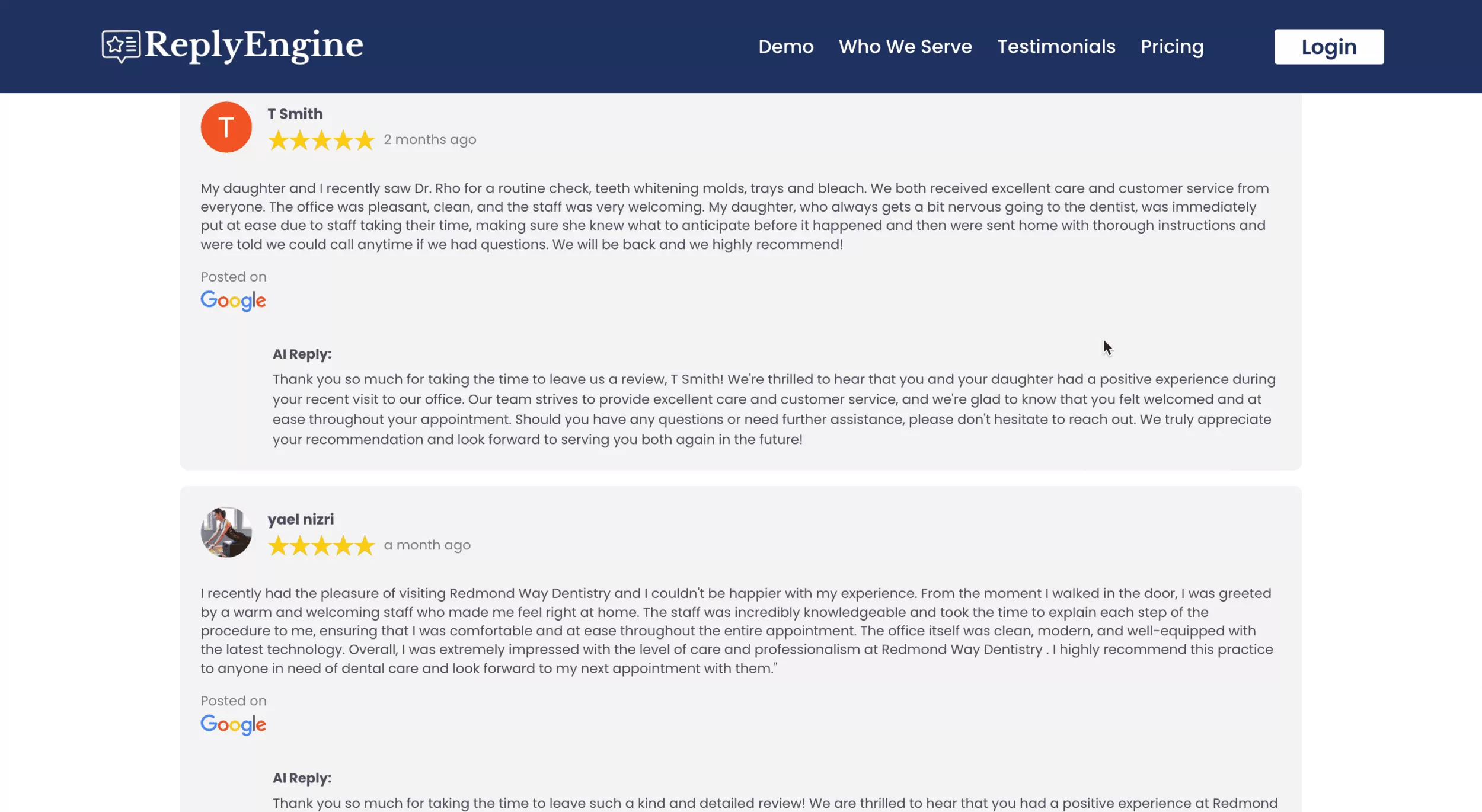
Task: Click the 'a month ago' timestamp
Action: pos(427,545)
